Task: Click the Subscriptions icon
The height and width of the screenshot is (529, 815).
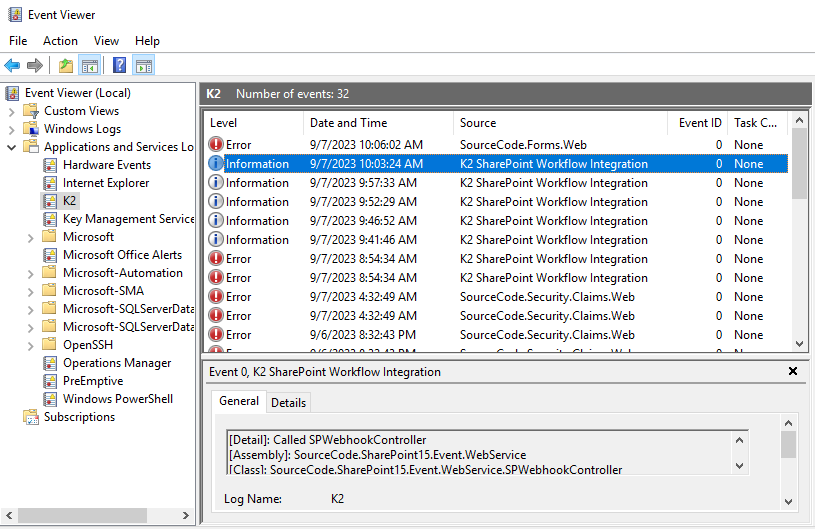Action: point(31,417)
